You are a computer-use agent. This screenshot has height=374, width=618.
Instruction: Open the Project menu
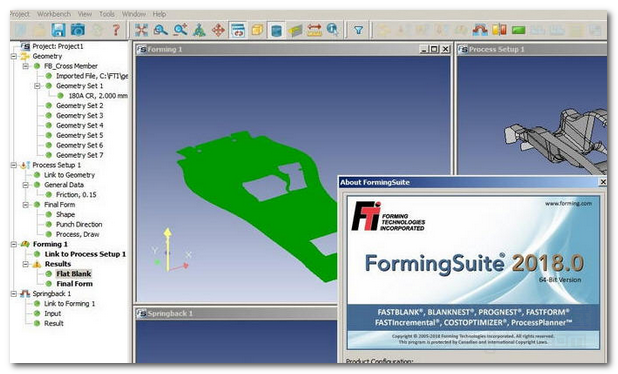[x=19, y=14]
